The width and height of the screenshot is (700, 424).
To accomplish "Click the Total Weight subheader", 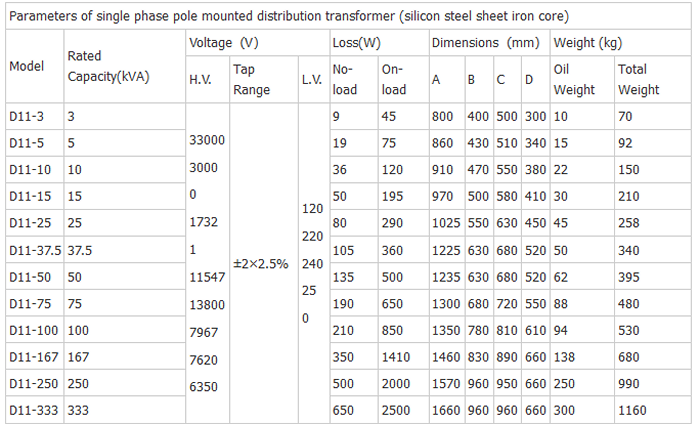I will click(x=638, y=79).
